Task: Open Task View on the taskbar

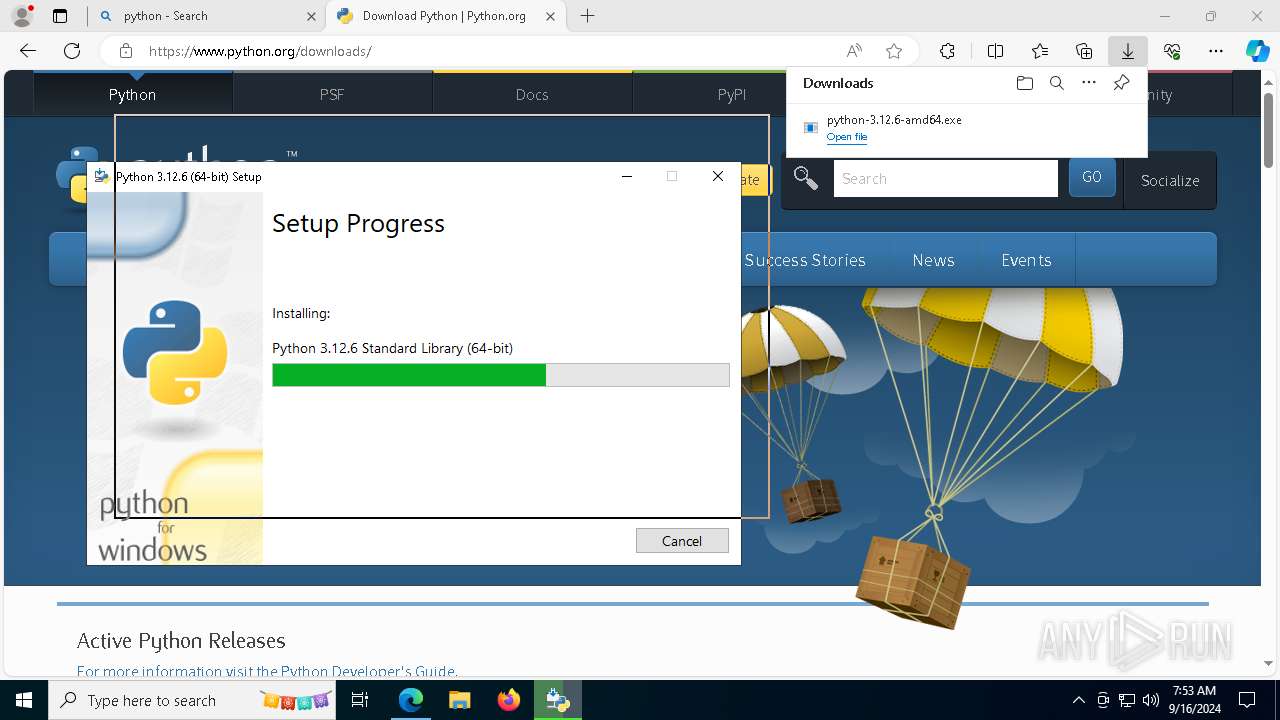Action: (360, 700)
